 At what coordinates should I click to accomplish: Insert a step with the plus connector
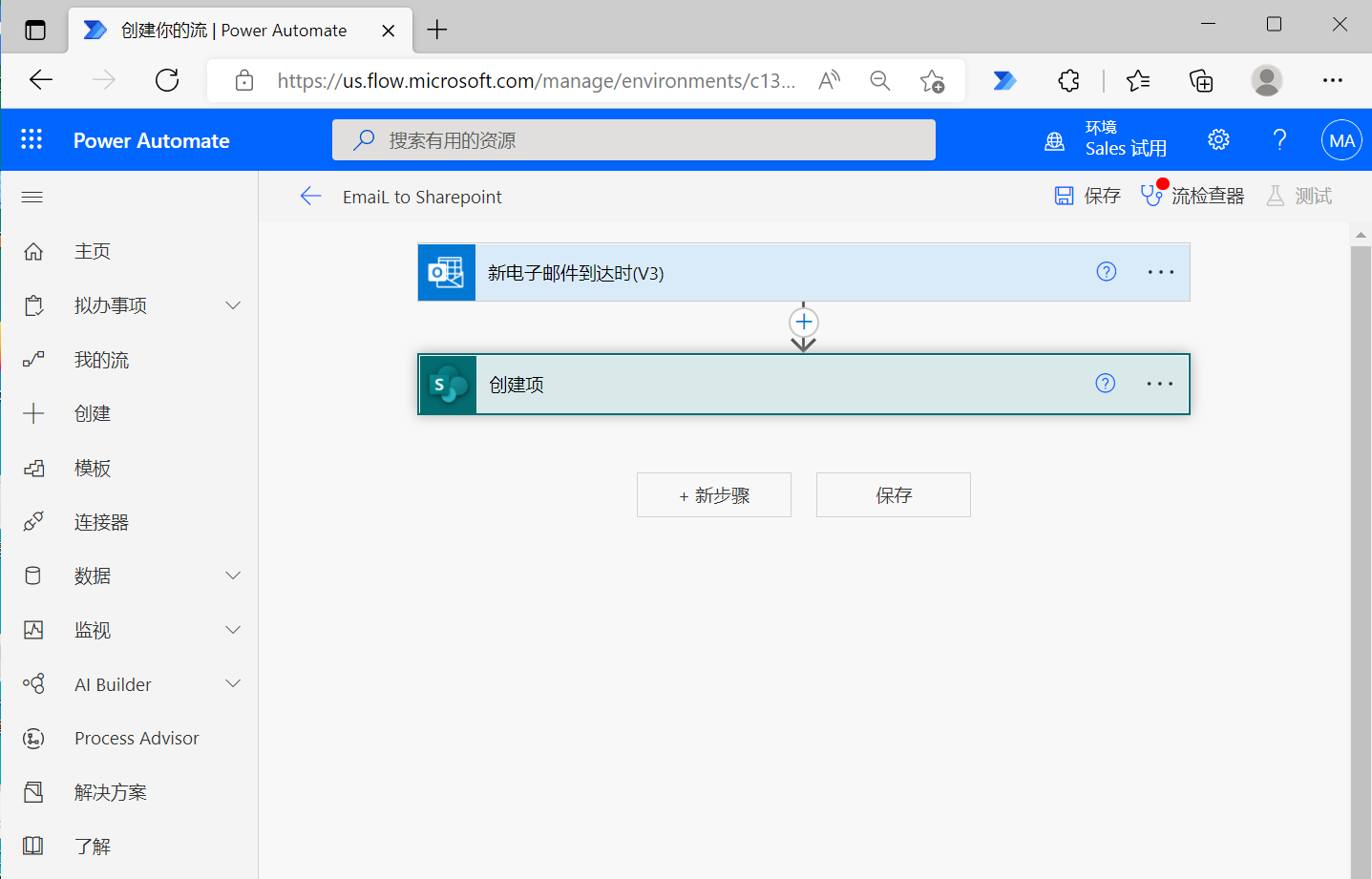(x=804, y=322)
